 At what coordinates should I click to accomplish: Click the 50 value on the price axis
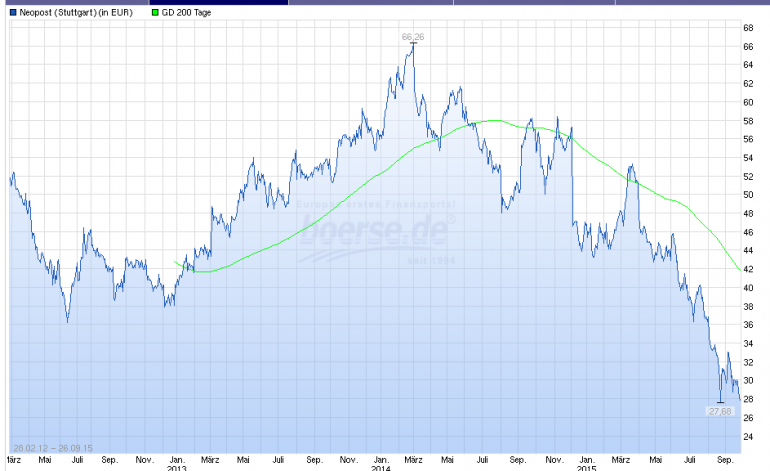coord(748,195)
